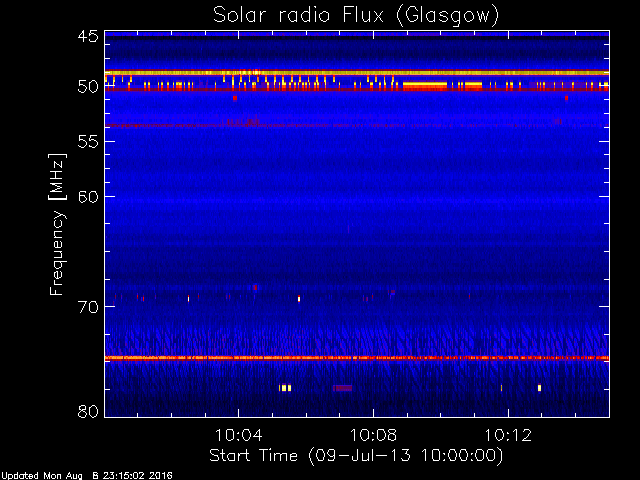Click the 70 frequency tick label
The width and height of the screenshot is (640, 480).
(x=88, y=307)
